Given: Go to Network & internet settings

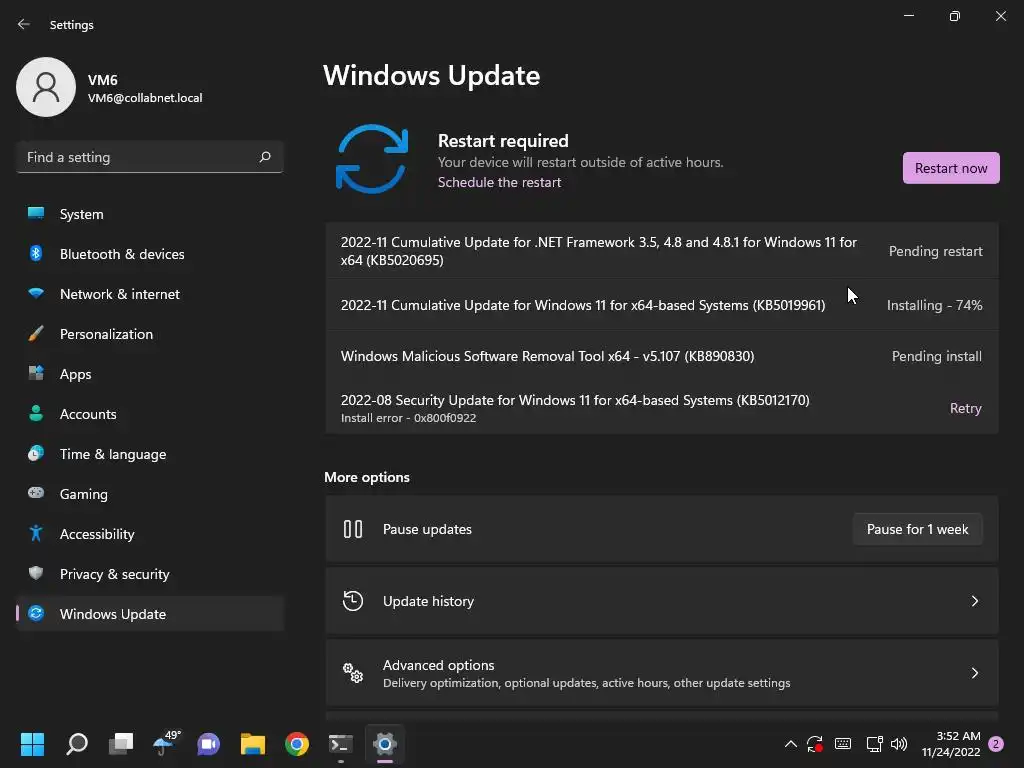Looking at the screenshot, I should click(150, 294).
